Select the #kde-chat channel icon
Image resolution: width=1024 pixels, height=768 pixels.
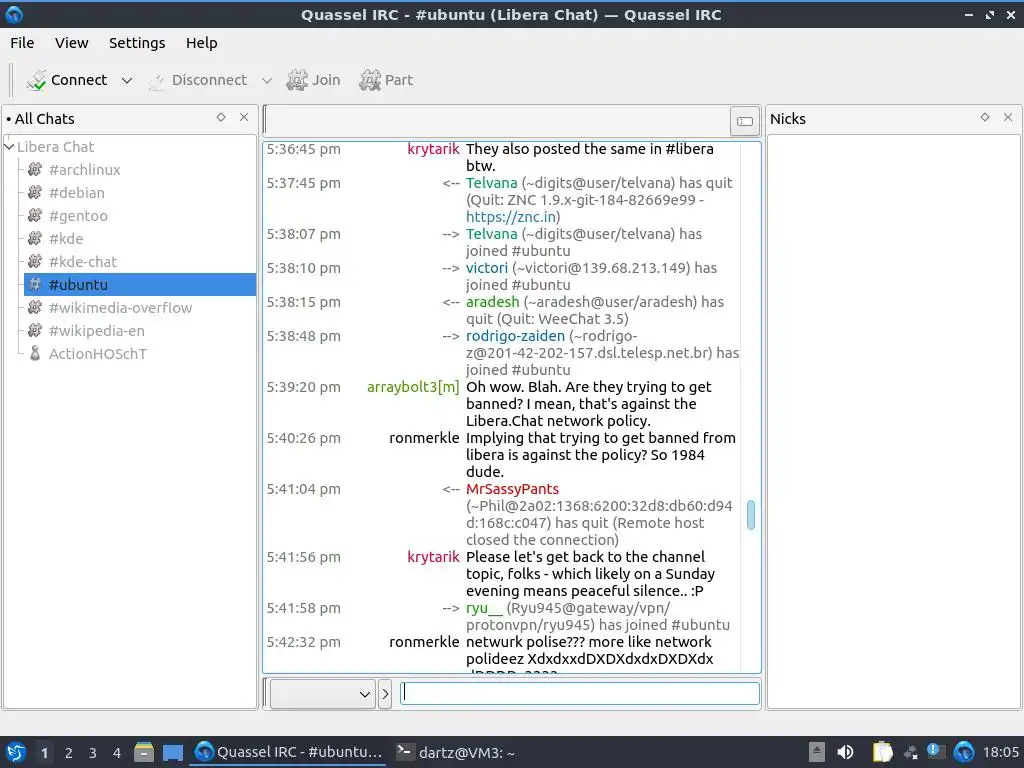tap(35, 261)
